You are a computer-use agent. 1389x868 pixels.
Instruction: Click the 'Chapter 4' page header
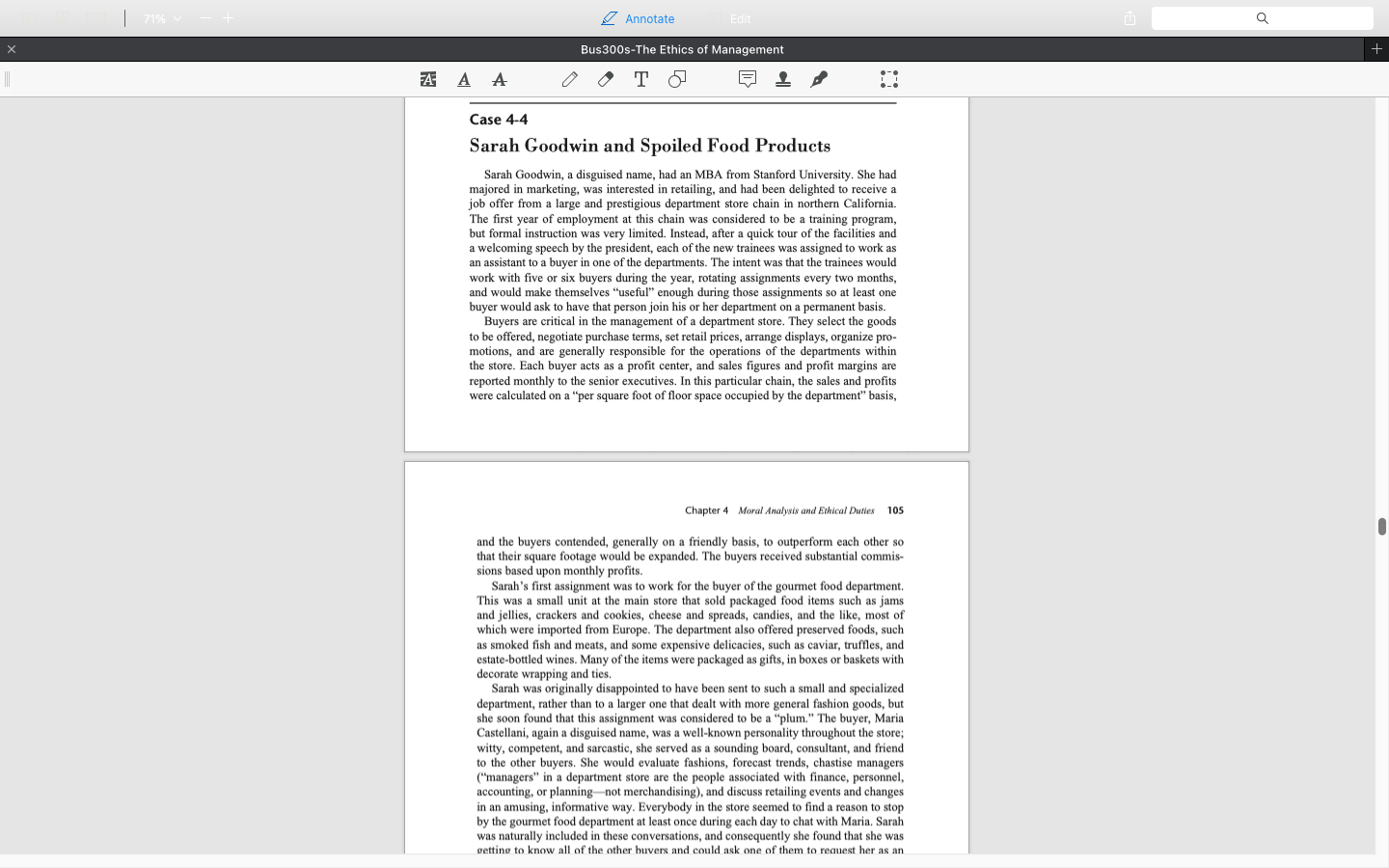[707, 511]
